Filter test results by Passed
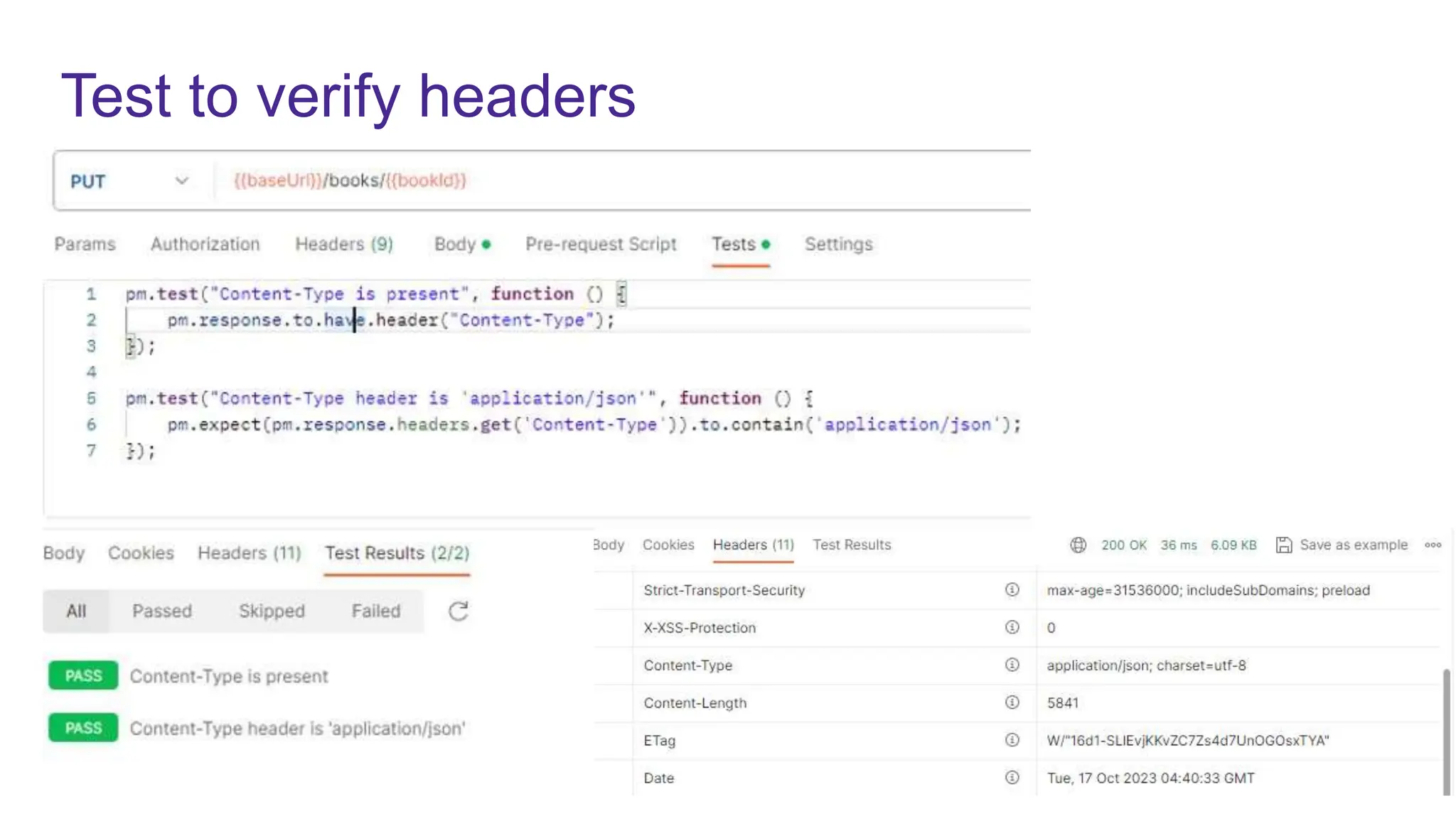This screenshot has width=1456, height=819. click(x=162, y=611)
